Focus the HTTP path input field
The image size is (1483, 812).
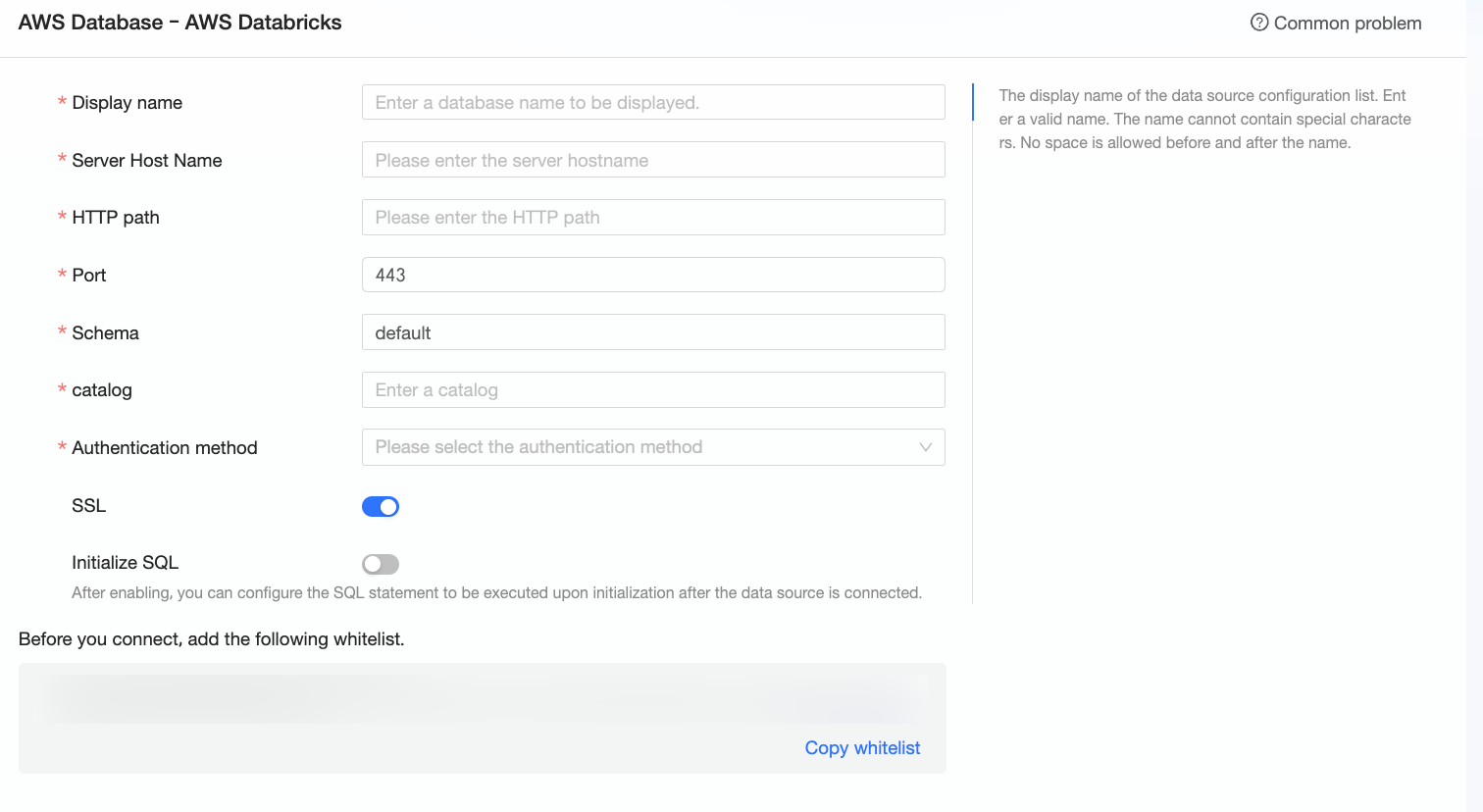coord(653,218)
